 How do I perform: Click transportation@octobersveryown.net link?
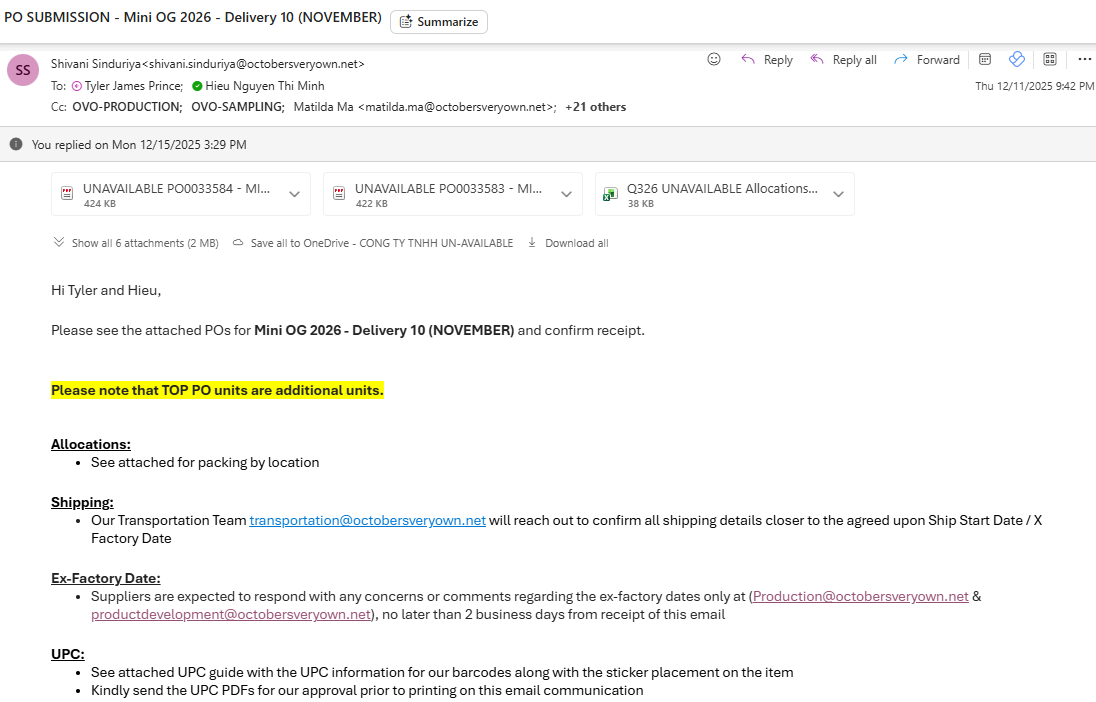tap(367, 520)
